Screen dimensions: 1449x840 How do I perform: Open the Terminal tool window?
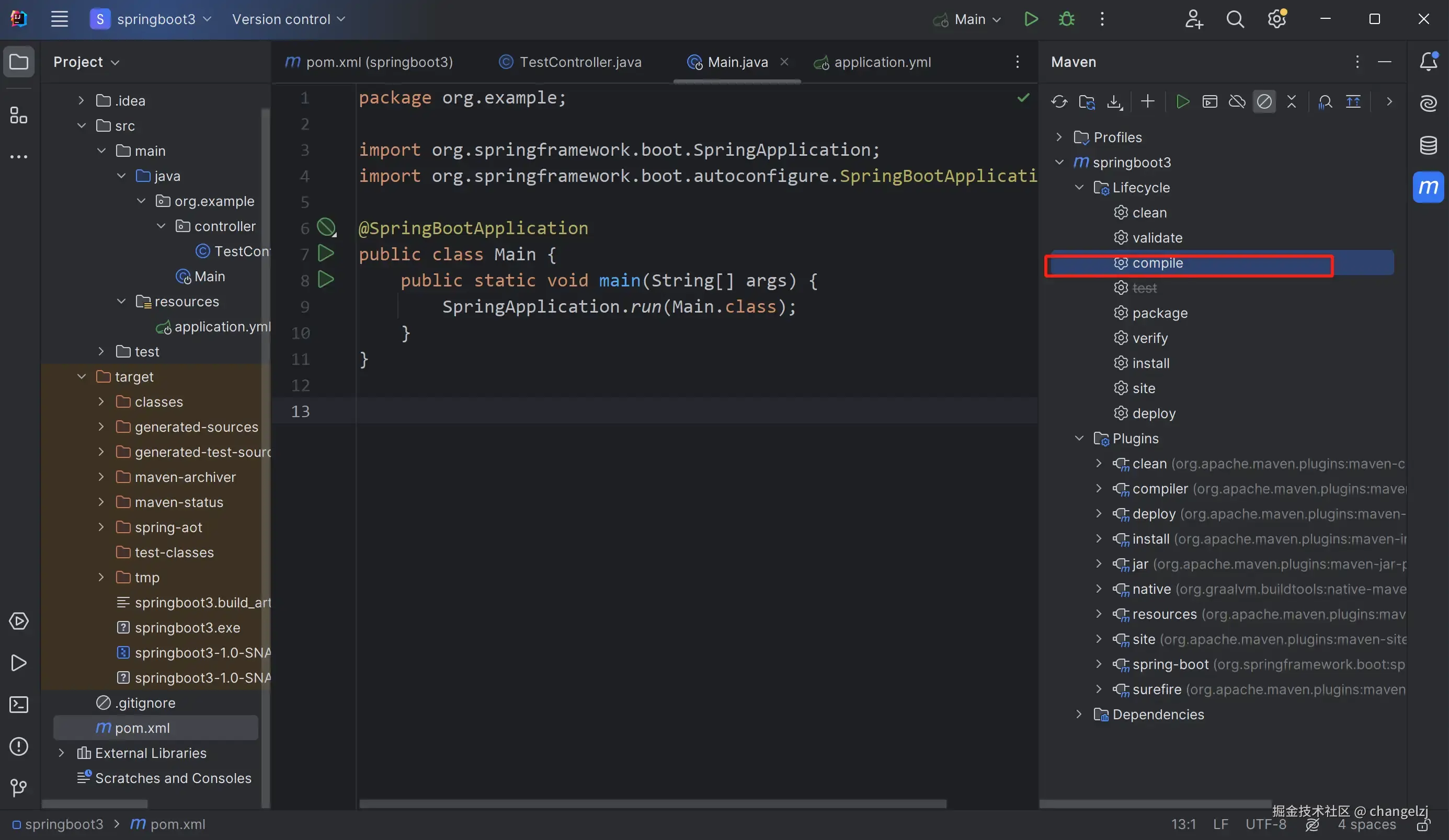coord(18,704)
